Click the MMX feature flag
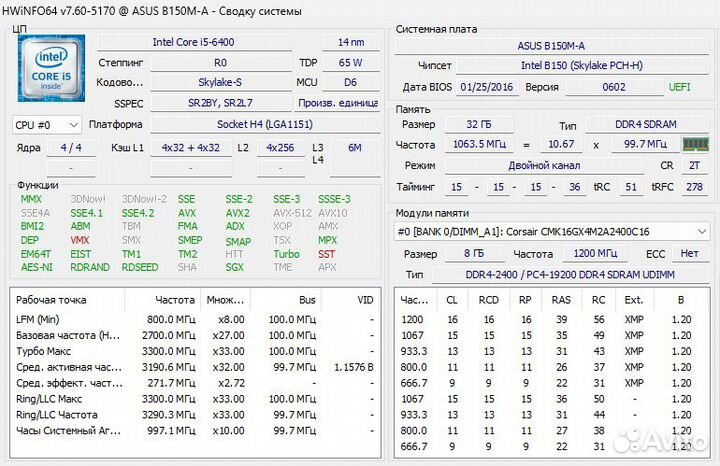The width and height of the screenshot is (720, 466). tap(31, 199)
